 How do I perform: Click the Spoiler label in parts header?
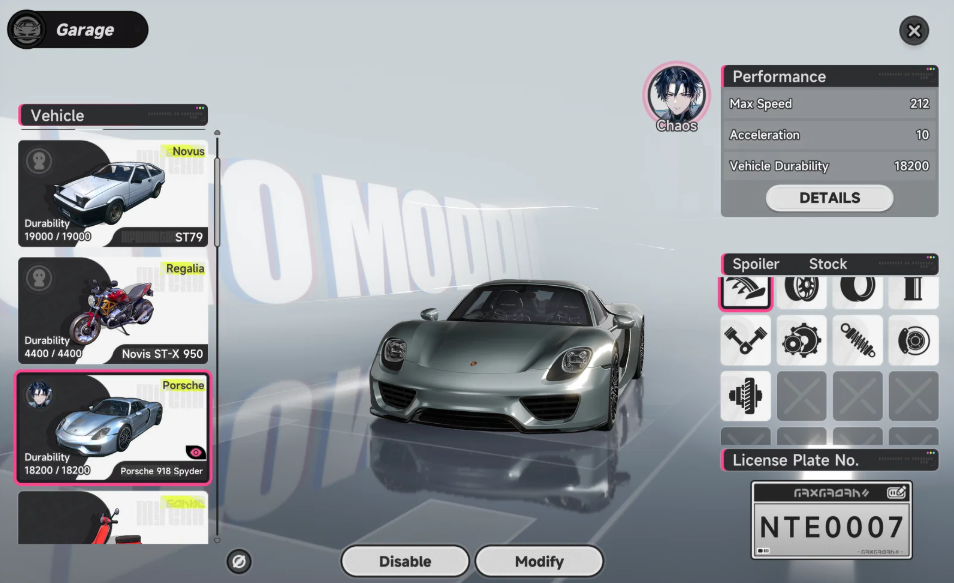756,264
